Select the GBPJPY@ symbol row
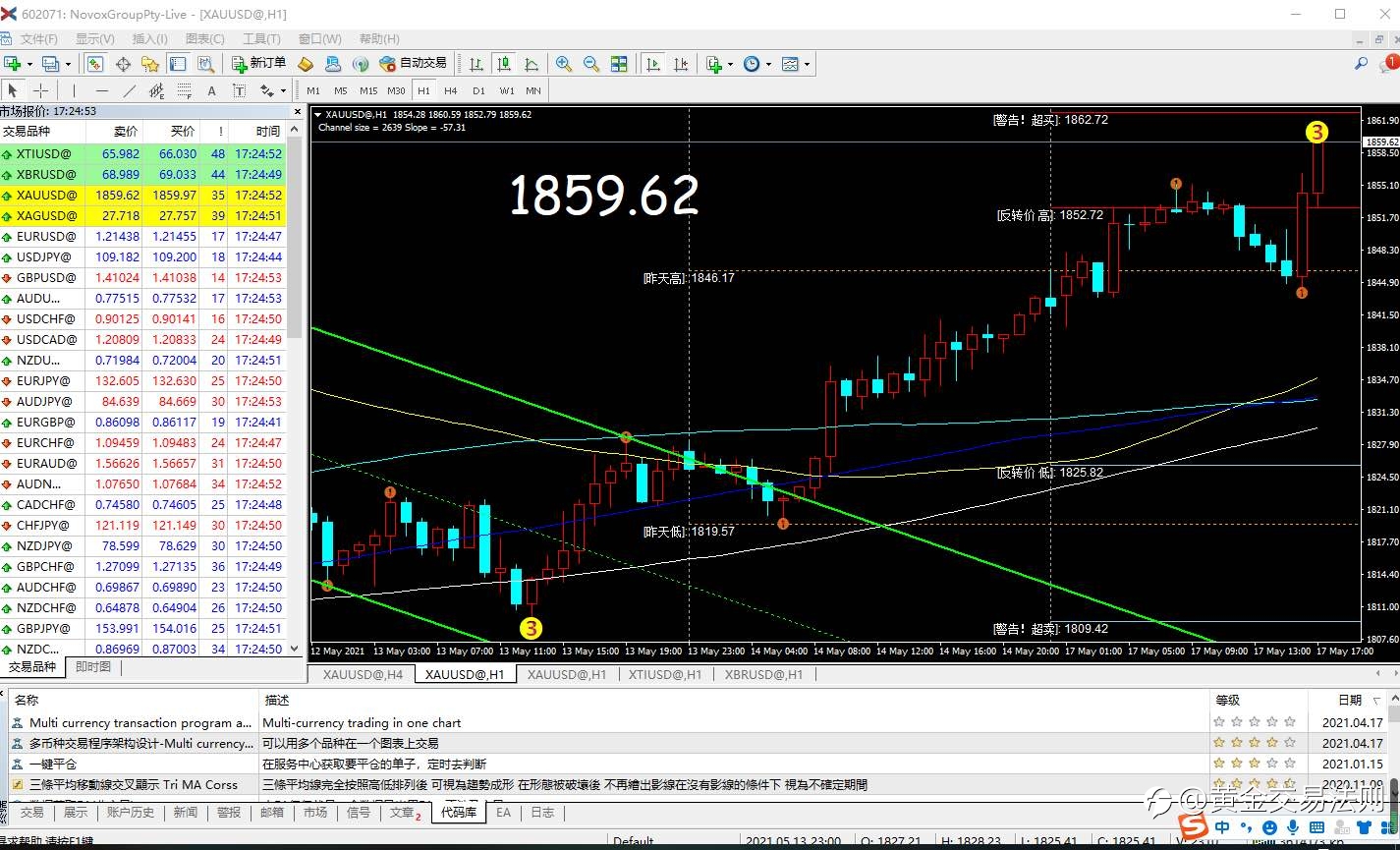Image resolution: width=1400 pixels, height=850 pixels. pos(143,628)
